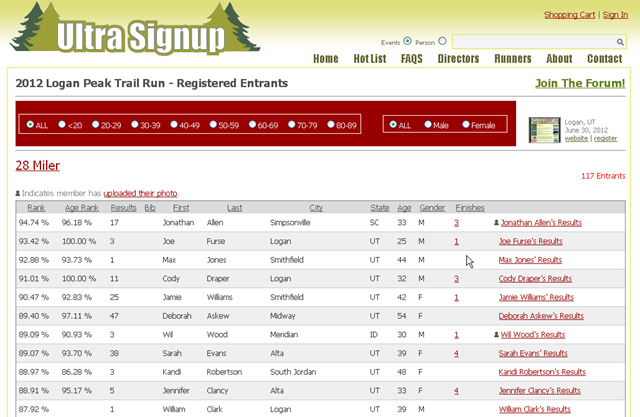Click the Ultra Signup logo
Viewport: 640px width, 417px height.
click(x=135, y=29)
